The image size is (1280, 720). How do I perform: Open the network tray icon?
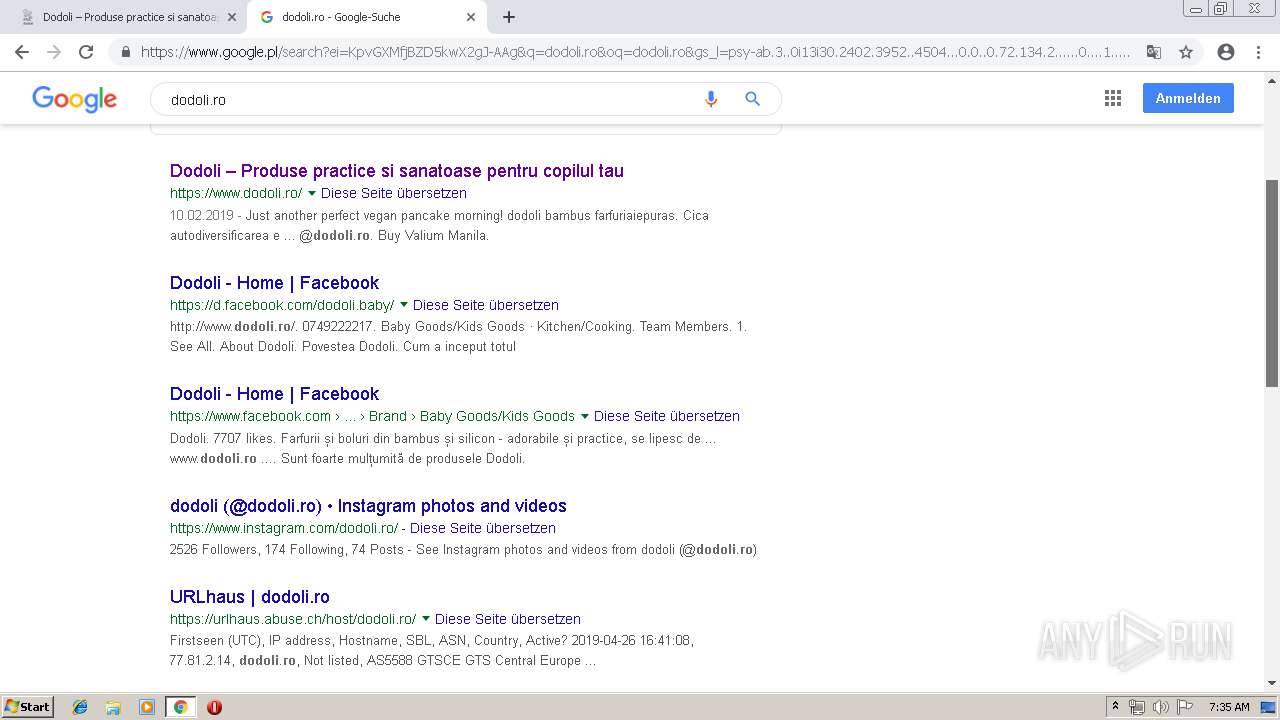pos(1137,707)
